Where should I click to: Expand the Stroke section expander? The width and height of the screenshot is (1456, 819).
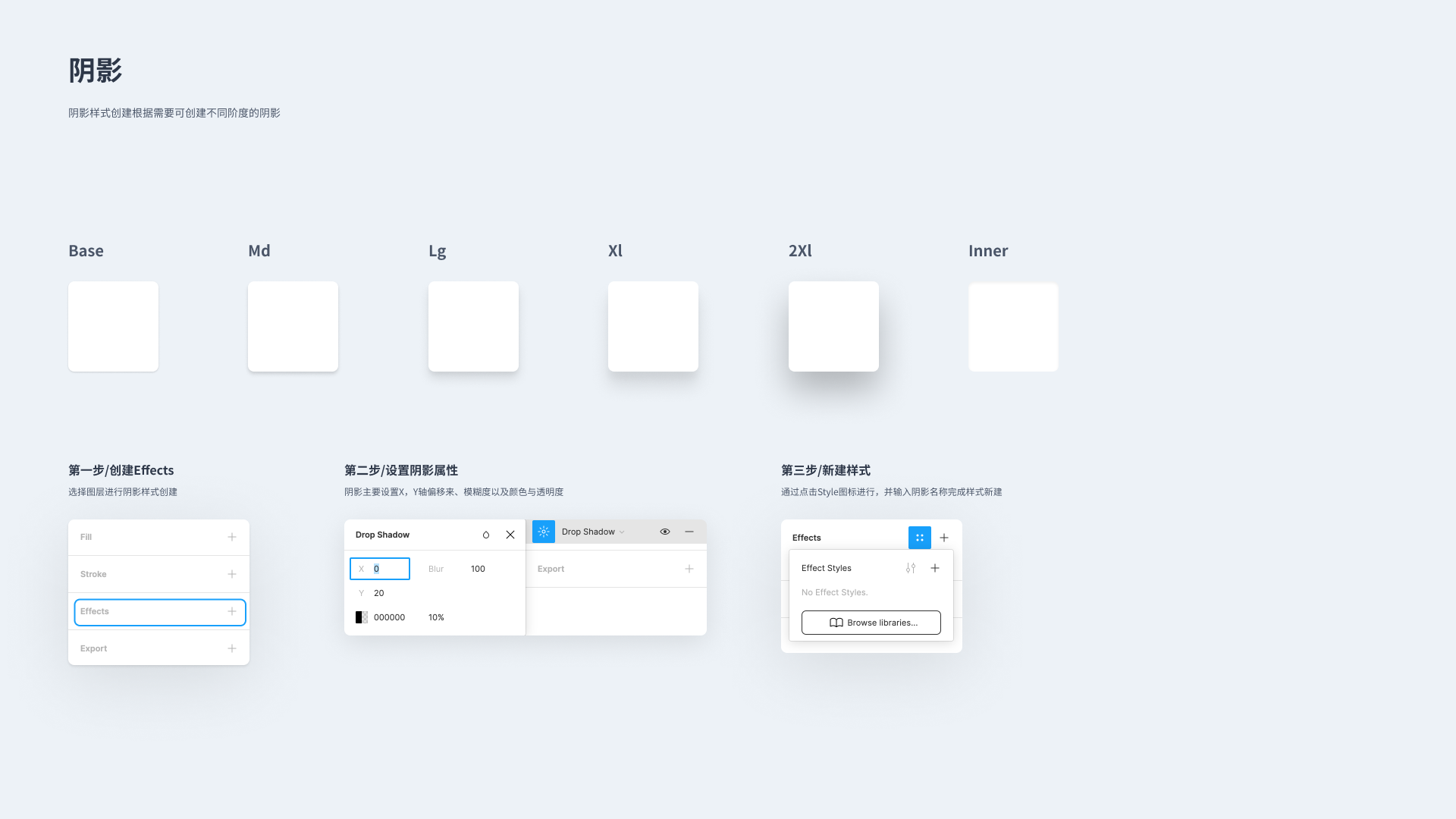point(231,574)
